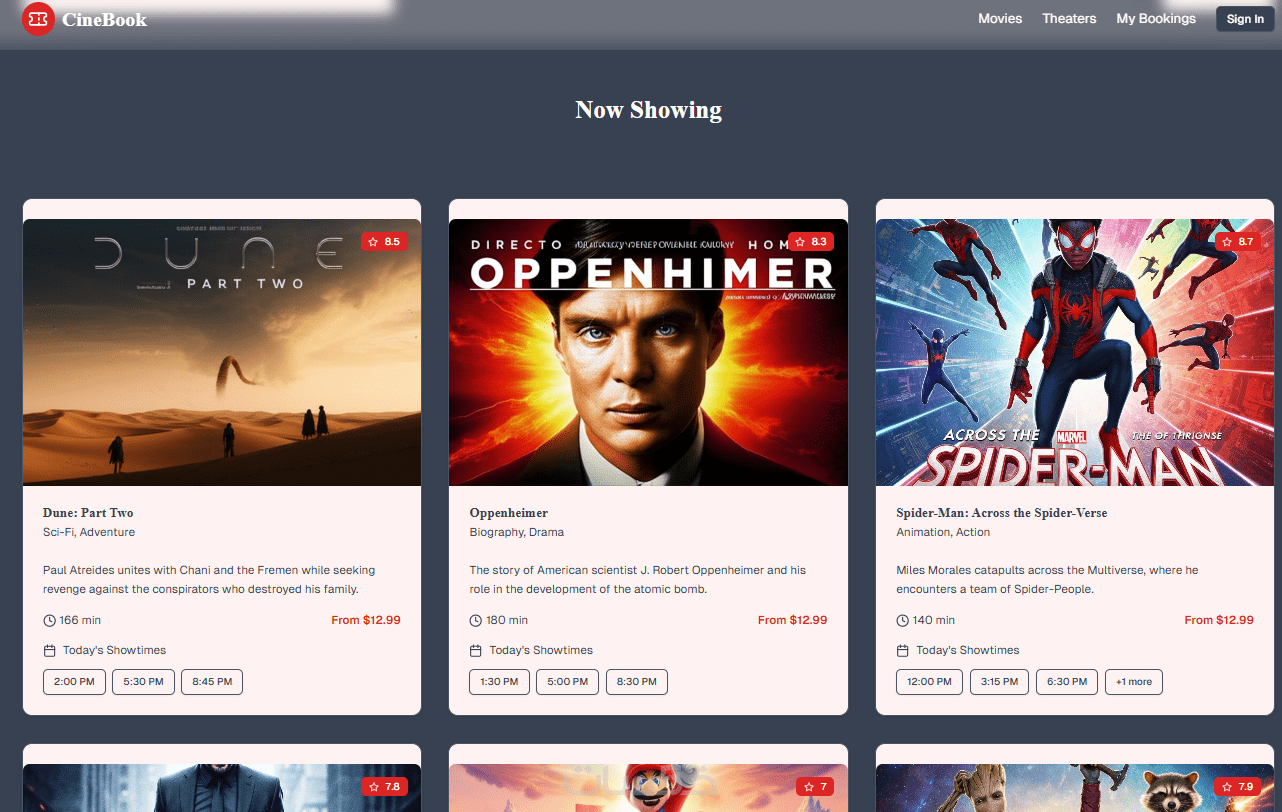Click the star icon on the 7.9 rating badge

tap(1227, 787)
